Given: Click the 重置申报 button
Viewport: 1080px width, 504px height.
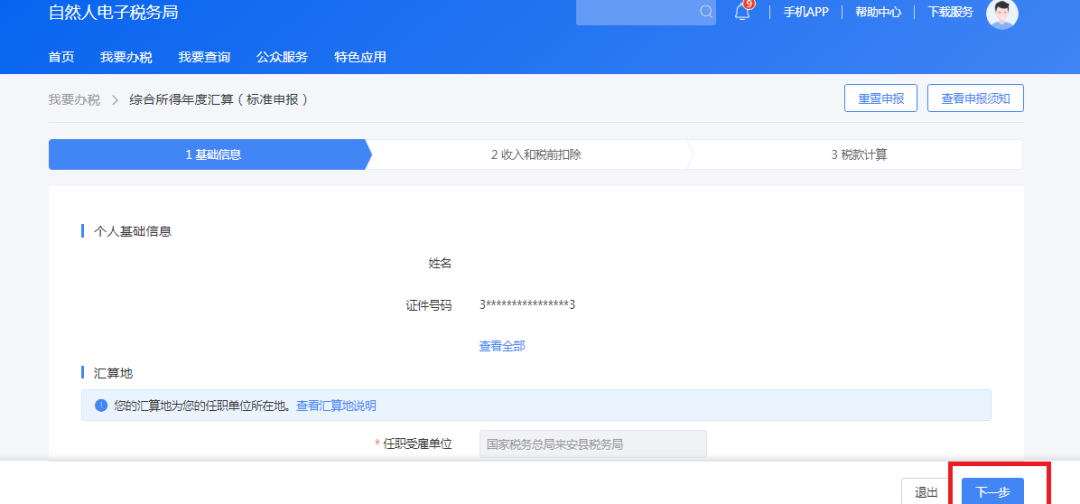Looking at the screenshot, I should coord(880,99).
